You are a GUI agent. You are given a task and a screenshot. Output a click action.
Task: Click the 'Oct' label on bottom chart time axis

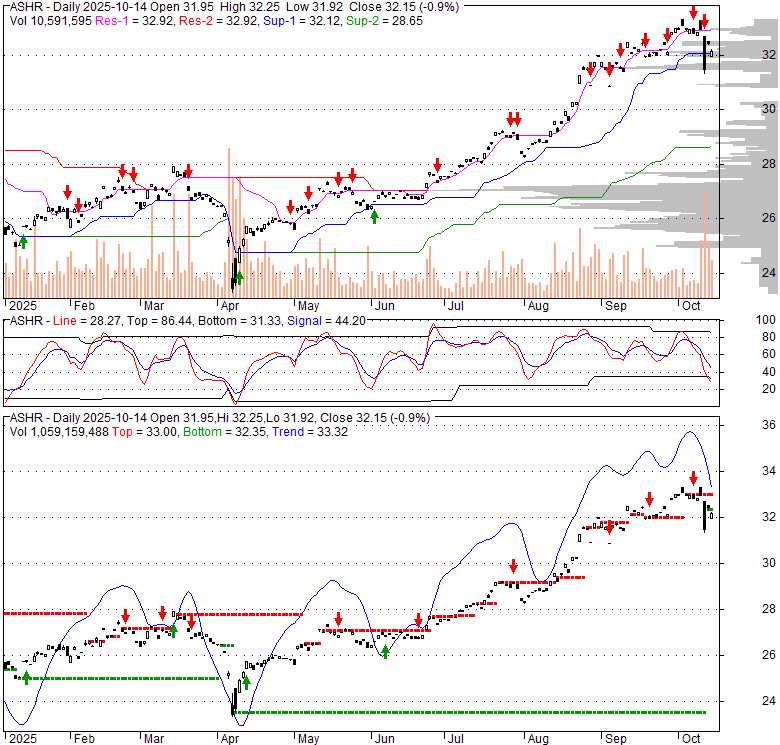click(x=691, y=739)
